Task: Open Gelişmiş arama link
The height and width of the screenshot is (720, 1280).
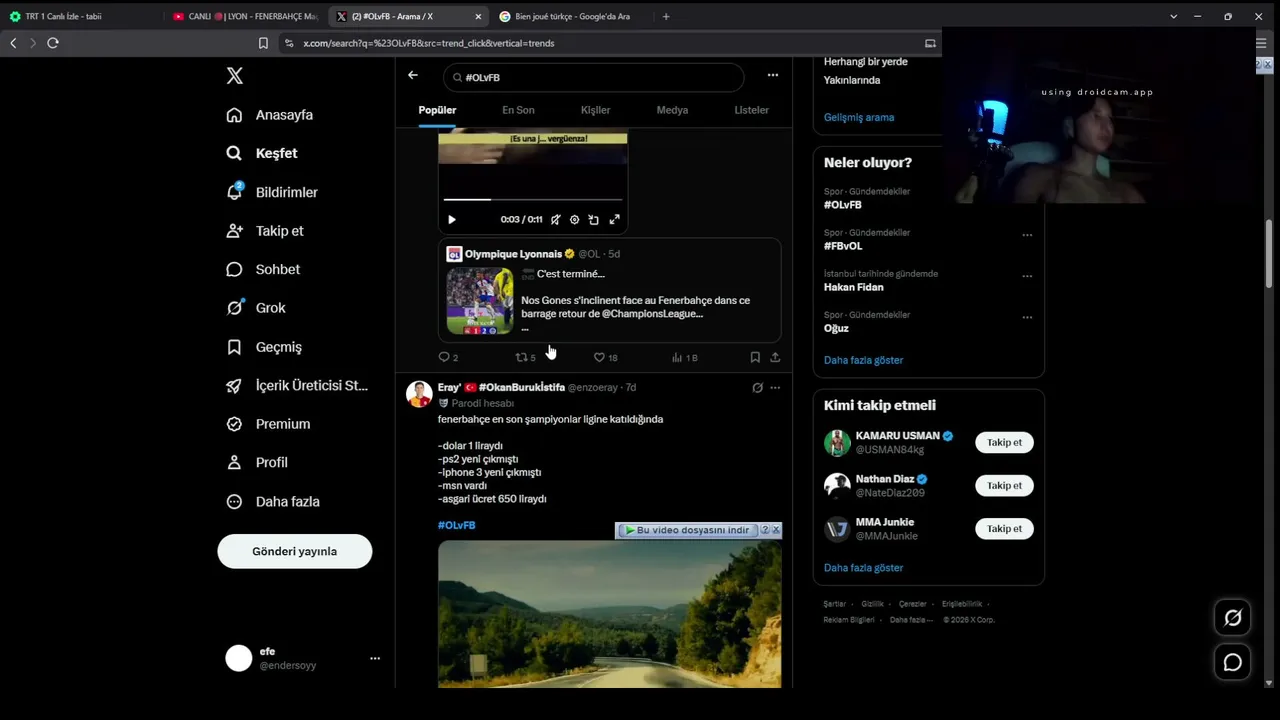Action: click(859, 117)
